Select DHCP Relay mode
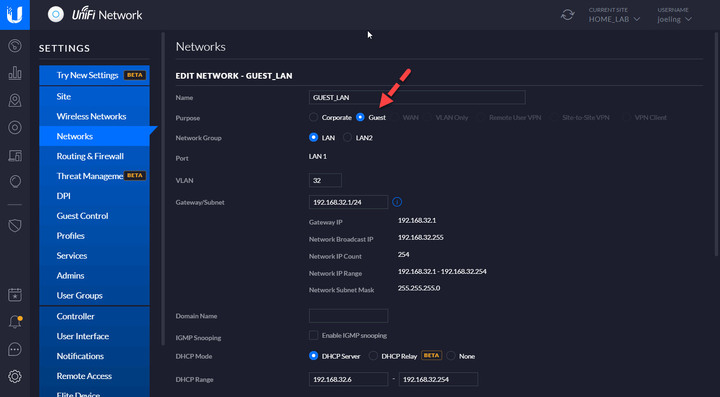 point(373,356)
